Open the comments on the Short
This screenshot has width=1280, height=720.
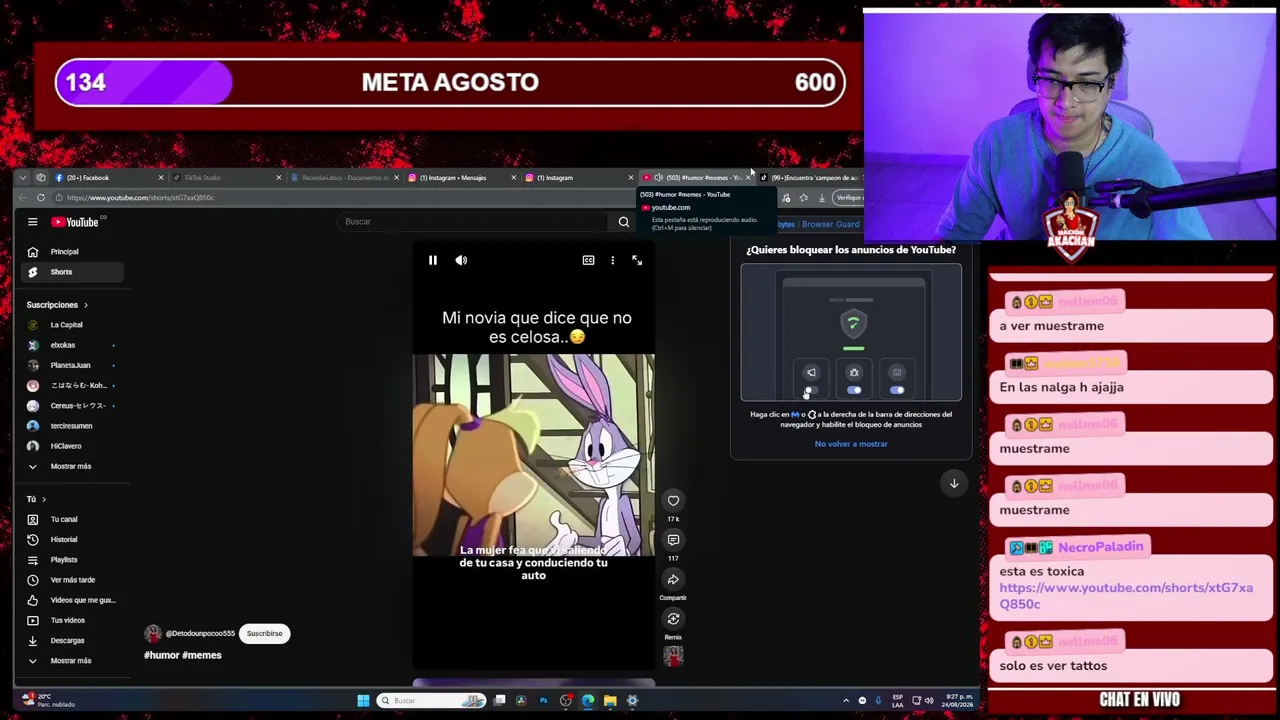pyautogui.click(x=673, y=540)
